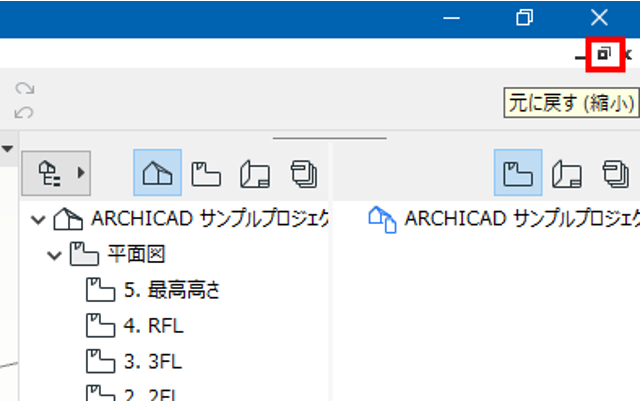Open the 5. 最高高さ story
Screen dimensions: 641x410
coord(172,290)
